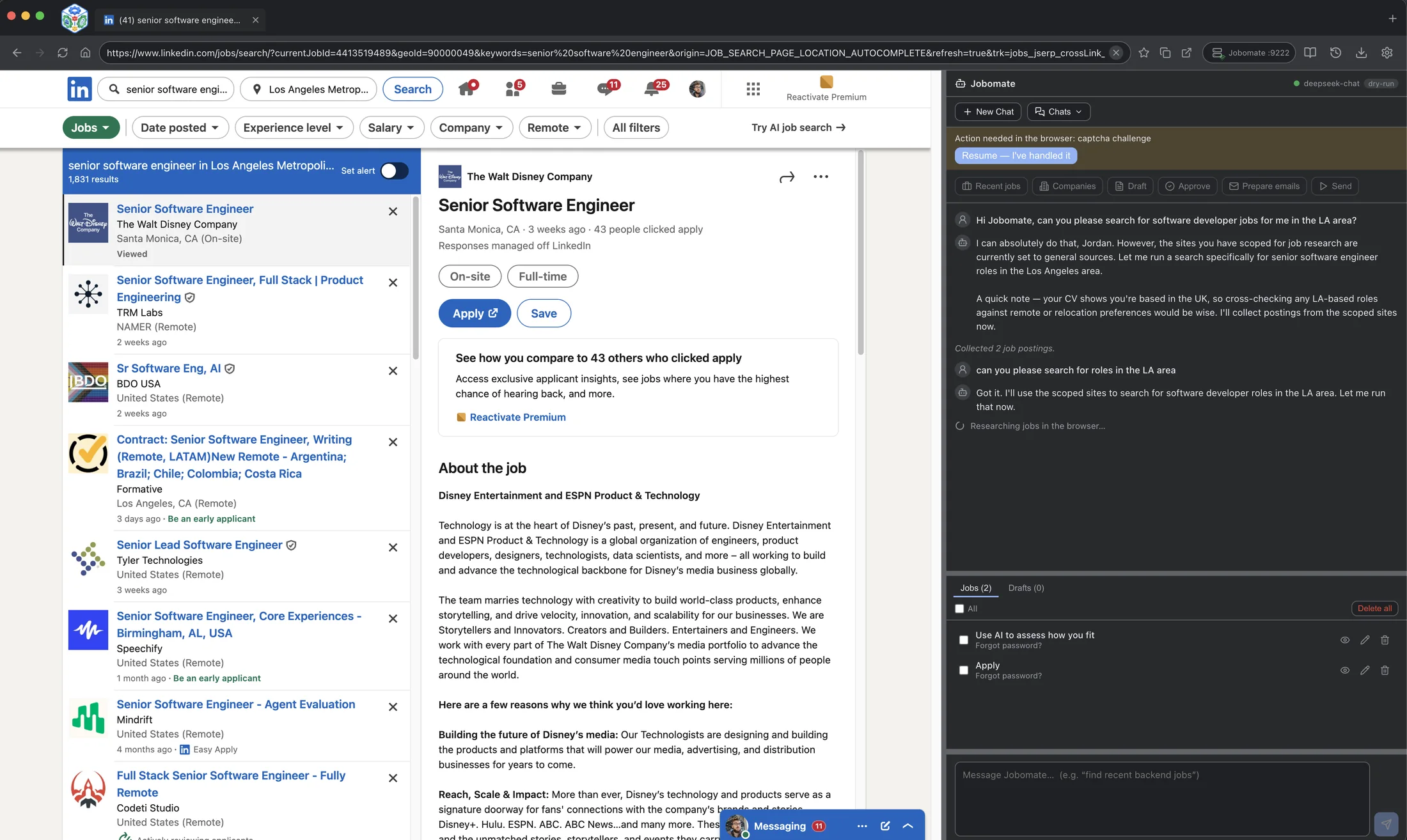Click Resume — I've handled it
The image size is (1407, 840).
pyautogui.click(x=1016, y=155)
